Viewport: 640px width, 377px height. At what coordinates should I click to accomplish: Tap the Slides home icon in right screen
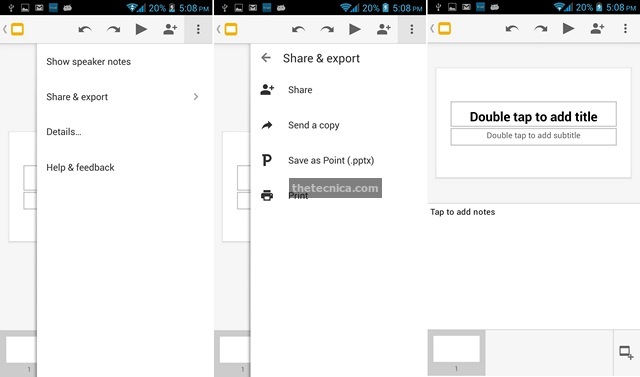[x=444, y=29]
